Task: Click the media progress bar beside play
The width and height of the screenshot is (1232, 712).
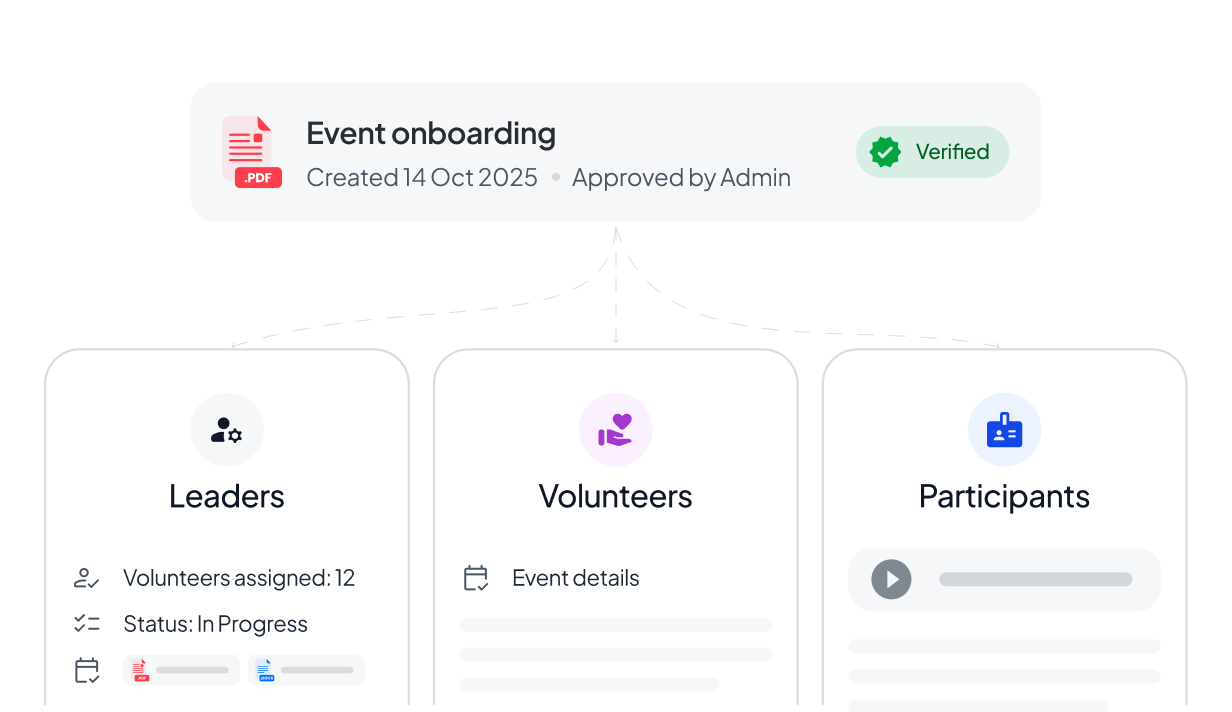Action: pos(1035,579)
